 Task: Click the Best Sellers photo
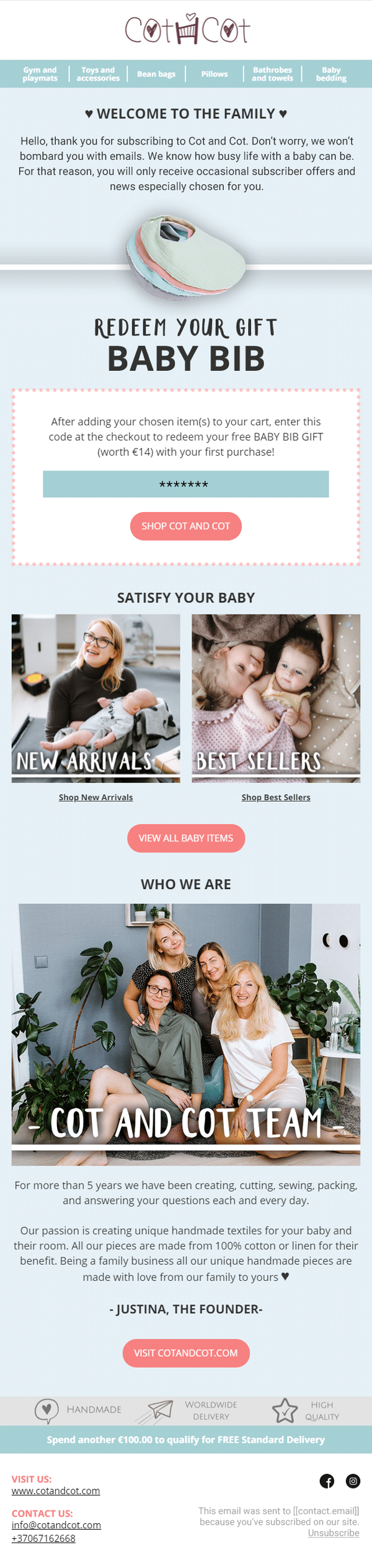click(x=276, y=698)
